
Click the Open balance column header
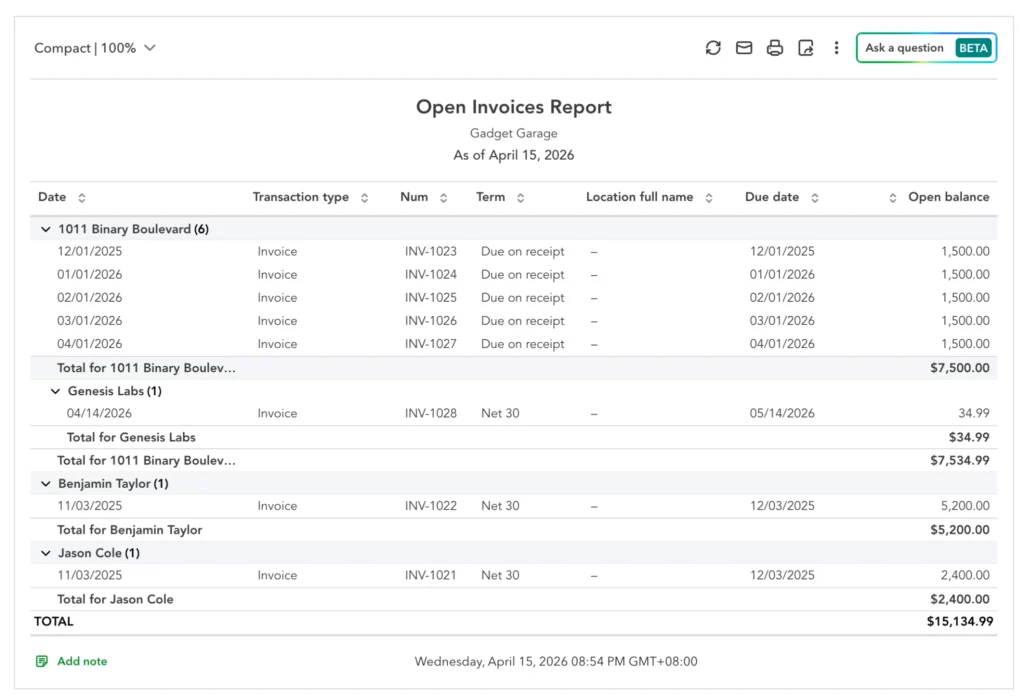tap(948, 197)
